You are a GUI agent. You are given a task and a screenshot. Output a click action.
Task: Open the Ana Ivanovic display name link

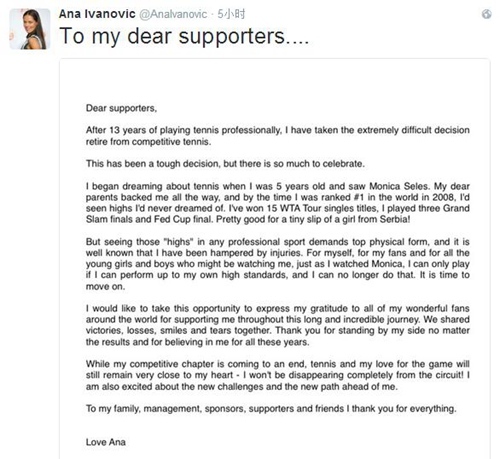pyautogui.click(x=97, y=14)
